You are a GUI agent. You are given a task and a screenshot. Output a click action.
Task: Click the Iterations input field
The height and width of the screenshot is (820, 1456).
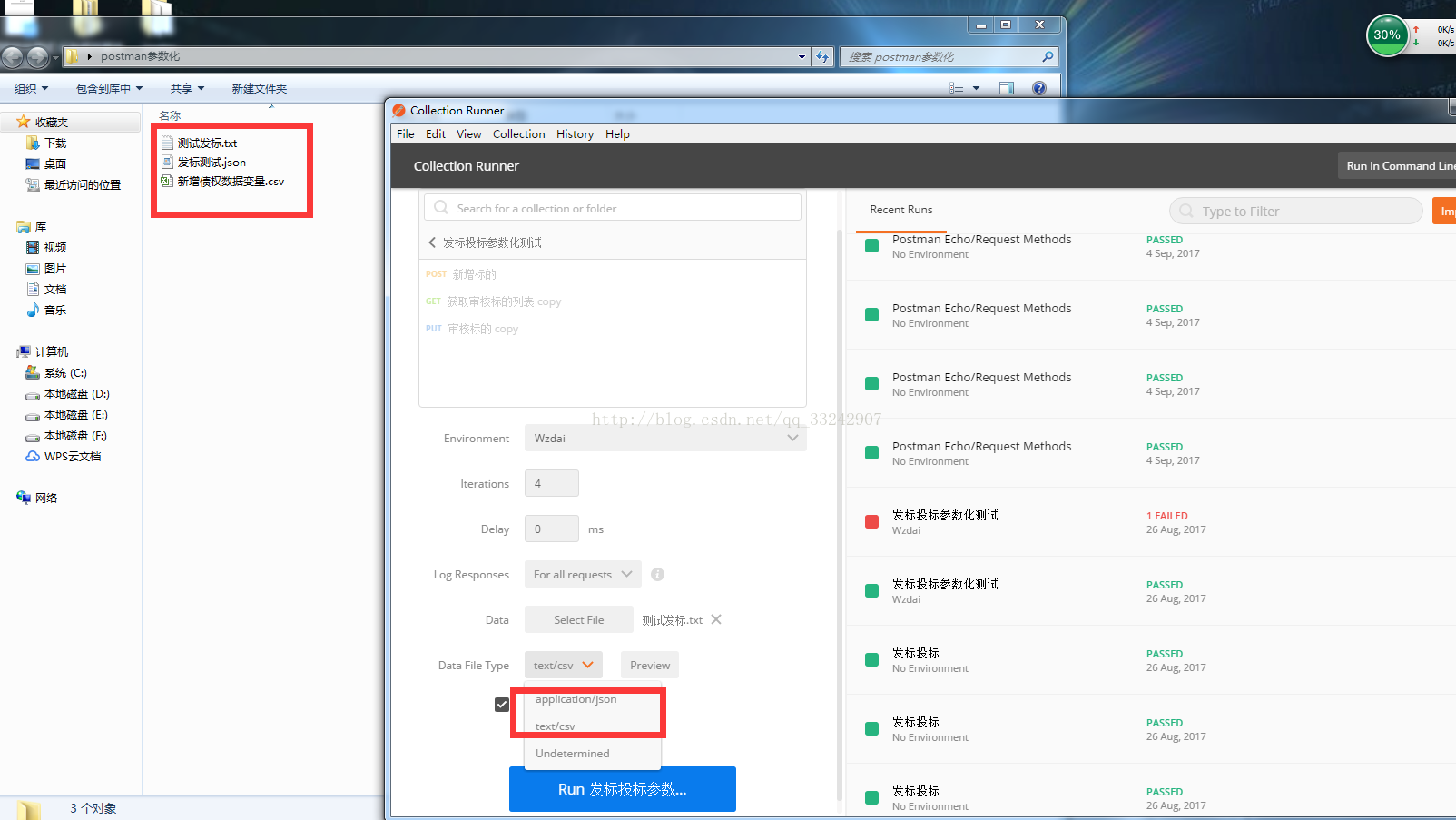tap(552, 483)
